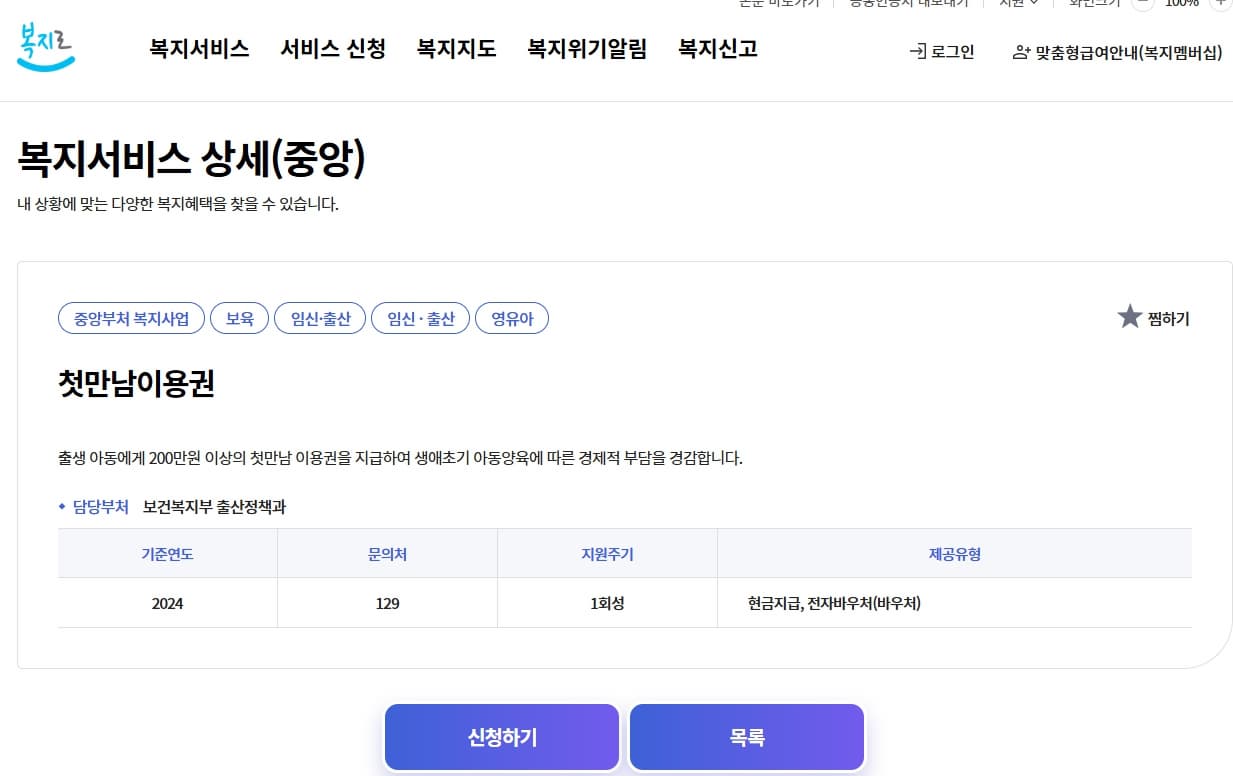1233x776 pixels.
Task: Select the 중앙부처 복지사업 tag
Action: (130, 318)
